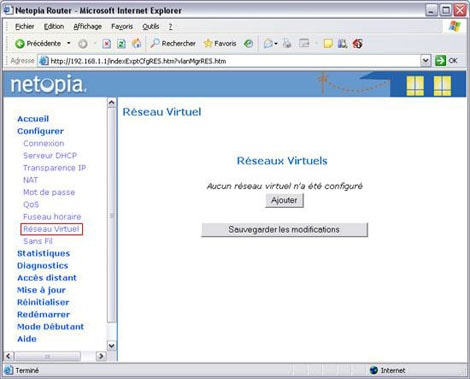
Task: Click the page icon beside the URL
Action: tap(44, 61)
